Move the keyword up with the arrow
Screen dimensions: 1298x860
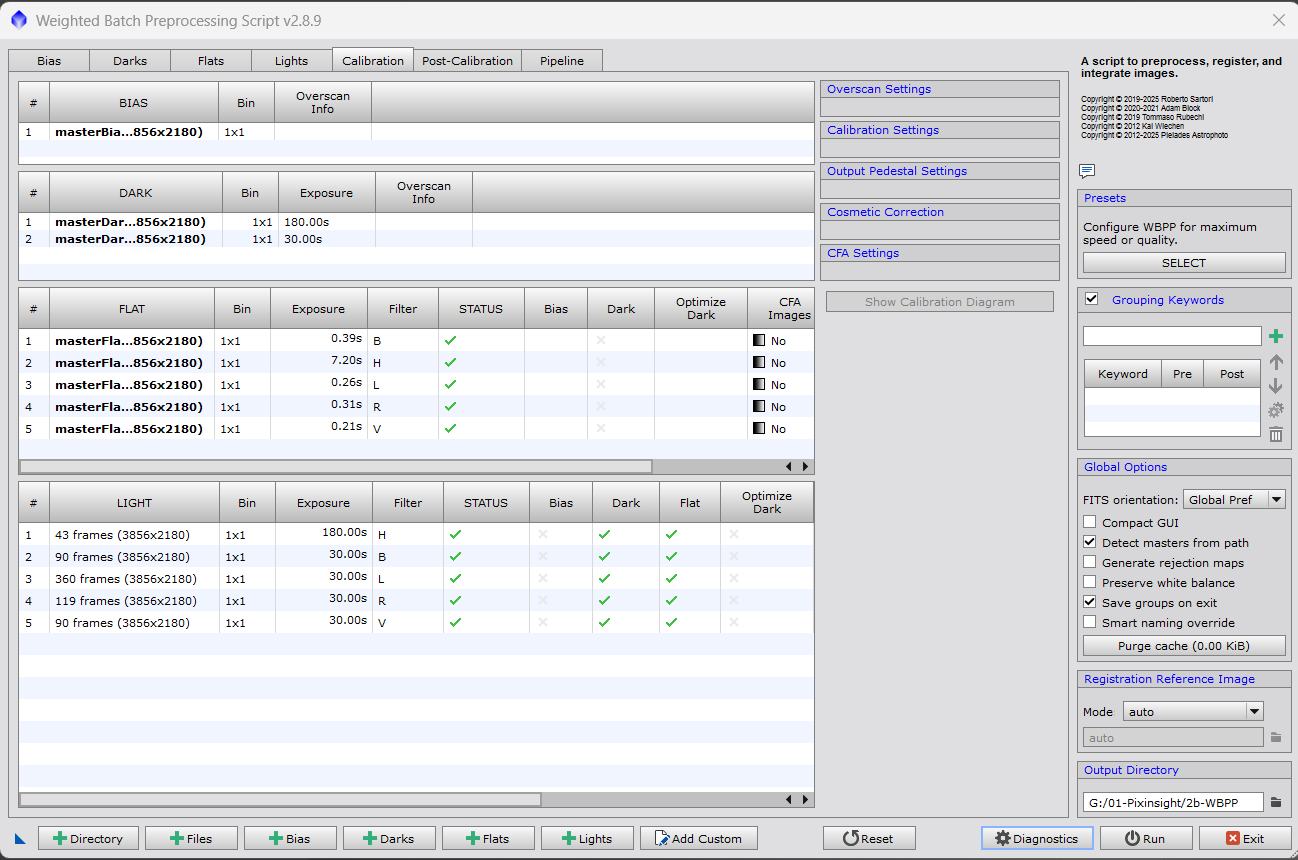pos(1276,362)
